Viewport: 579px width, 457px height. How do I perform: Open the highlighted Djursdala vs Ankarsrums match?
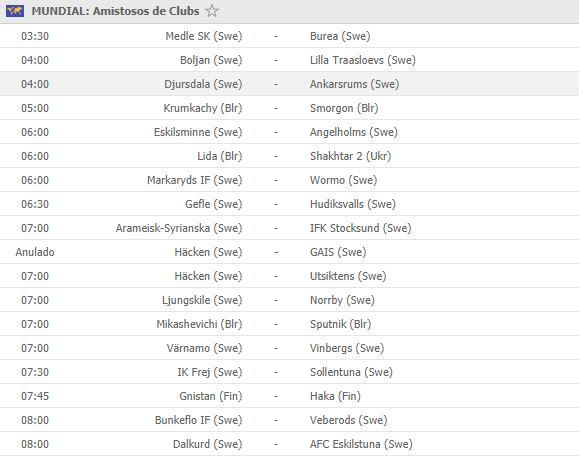pos(290,84)
